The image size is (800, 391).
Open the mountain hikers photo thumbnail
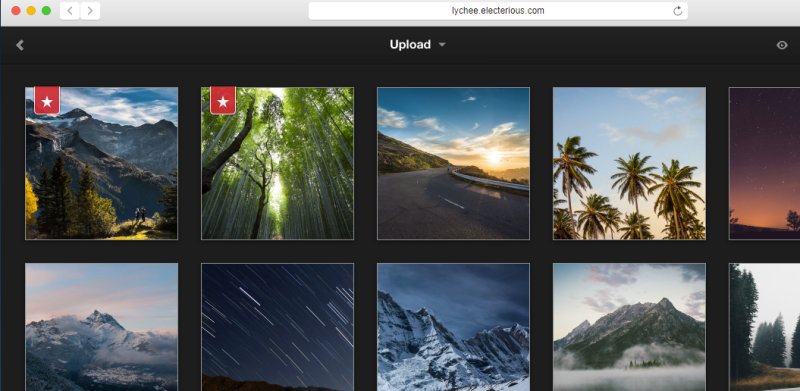click(x=102, y=163)
